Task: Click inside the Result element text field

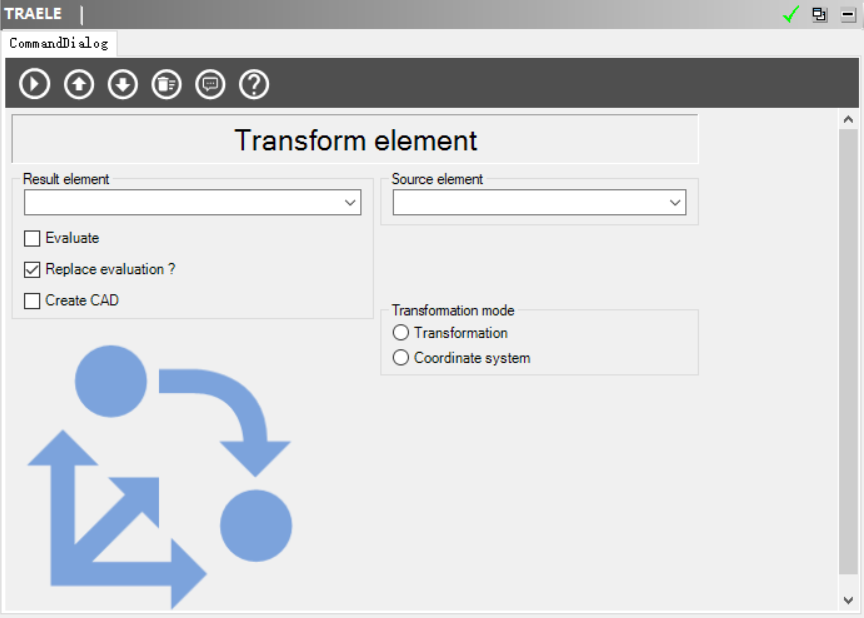Action: tap(182, 203)
